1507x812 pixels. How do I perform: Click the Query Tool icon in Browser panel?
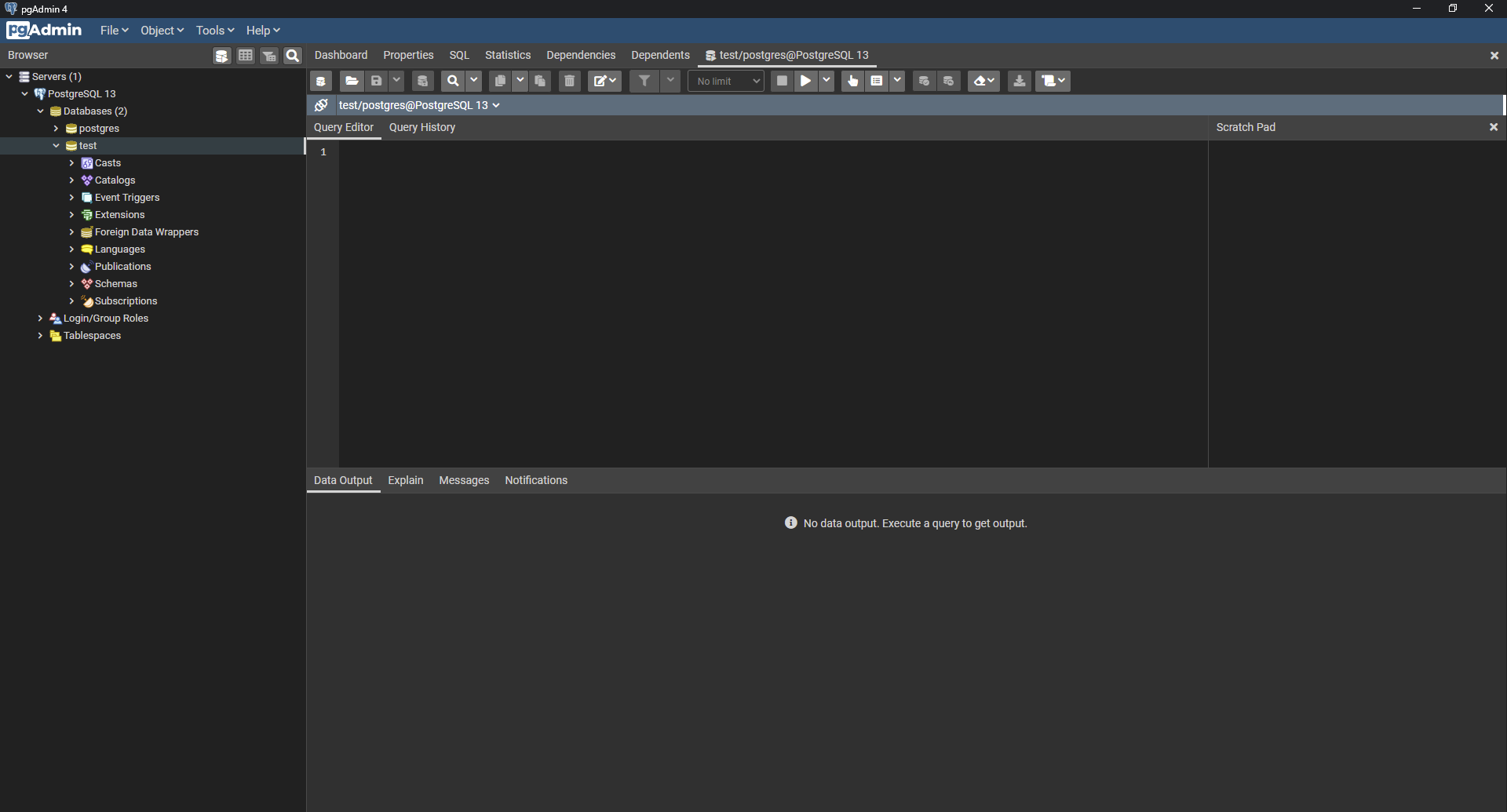coord(222,56)
